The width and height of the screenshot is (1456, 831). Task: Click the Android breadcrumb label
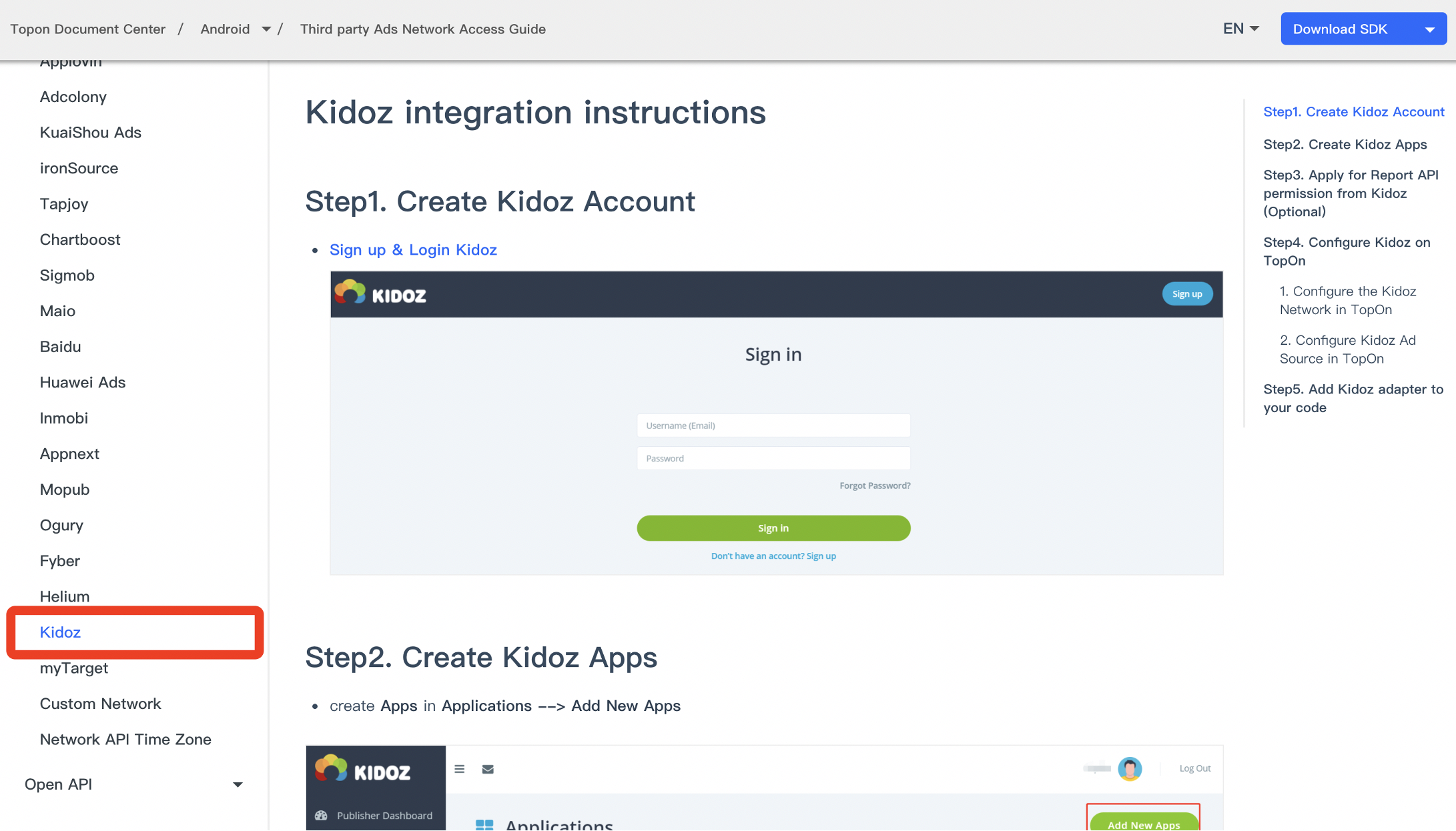[x=225, y=29]
